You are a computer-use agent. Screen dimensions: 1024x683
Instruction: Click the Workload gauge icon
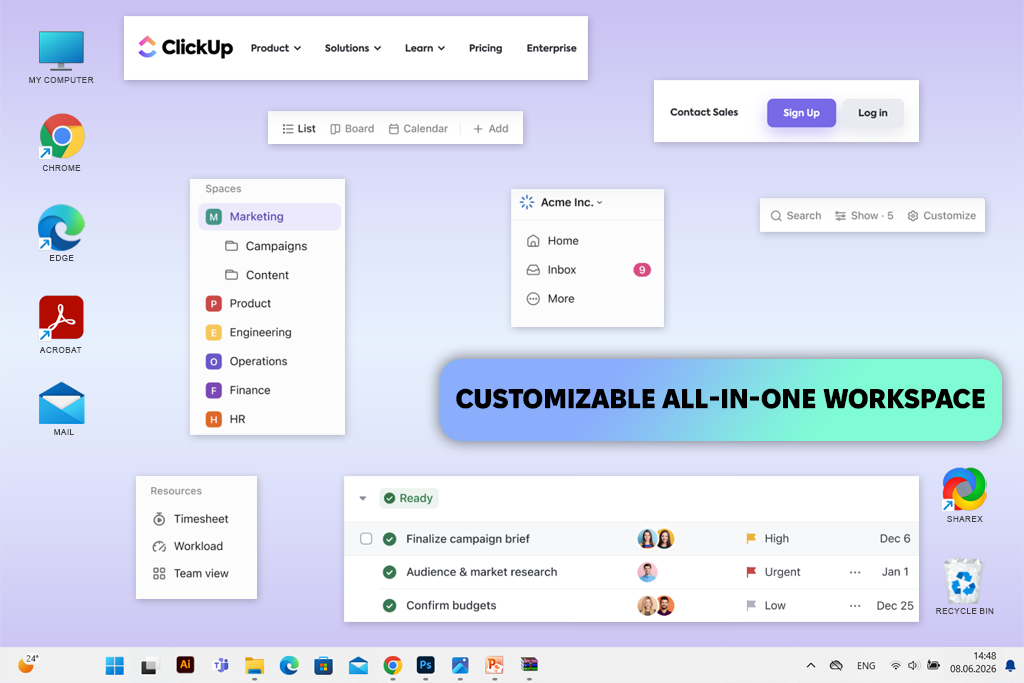tap(159, 547)
